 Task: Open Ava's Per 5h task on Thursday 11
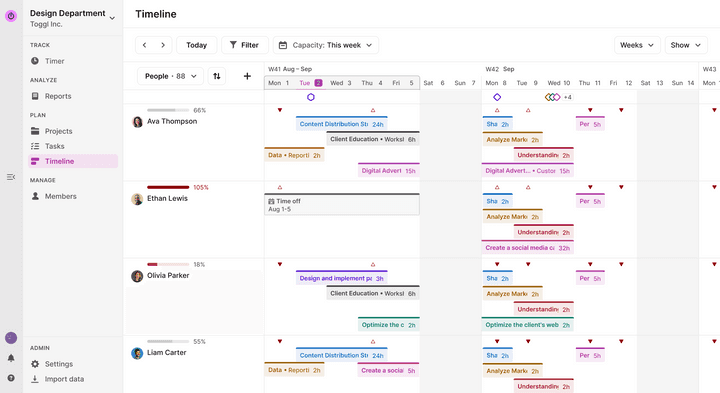(590, 124)
